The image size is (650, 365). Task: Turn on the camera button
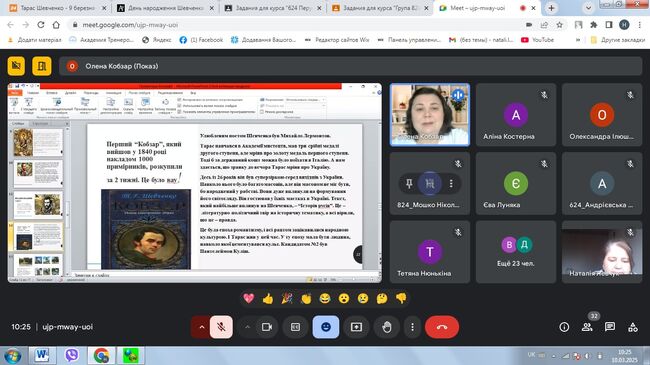tap(267, 327)
